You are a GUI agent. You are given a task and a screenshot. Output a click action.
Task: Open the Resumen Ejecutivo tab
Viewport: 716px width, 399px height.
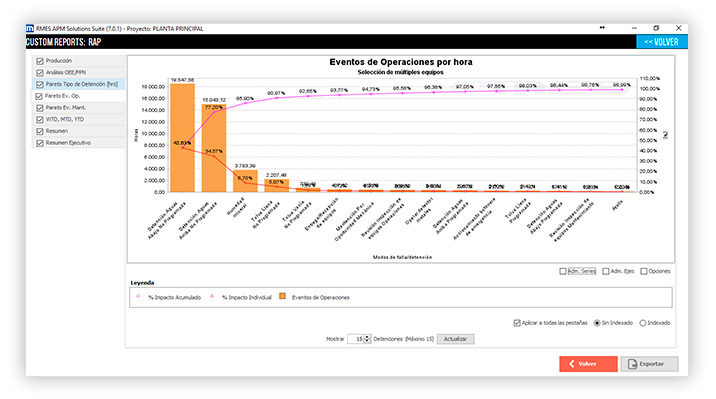[x=79, y=143]
